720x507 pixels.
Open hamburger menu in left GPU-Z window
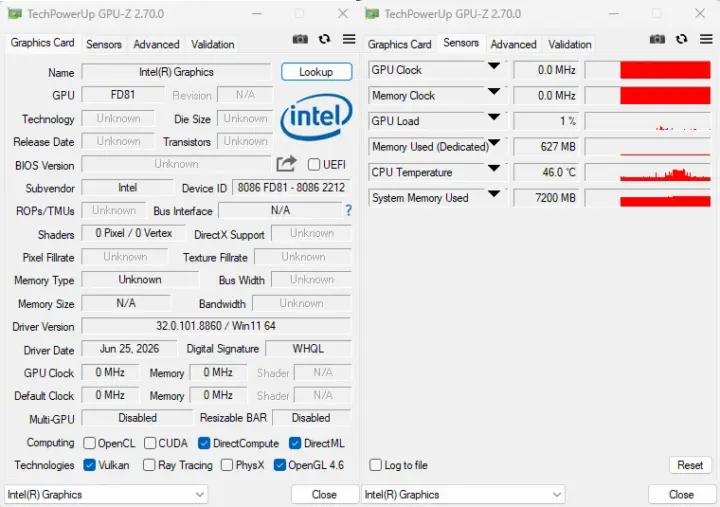coord(349,39)
